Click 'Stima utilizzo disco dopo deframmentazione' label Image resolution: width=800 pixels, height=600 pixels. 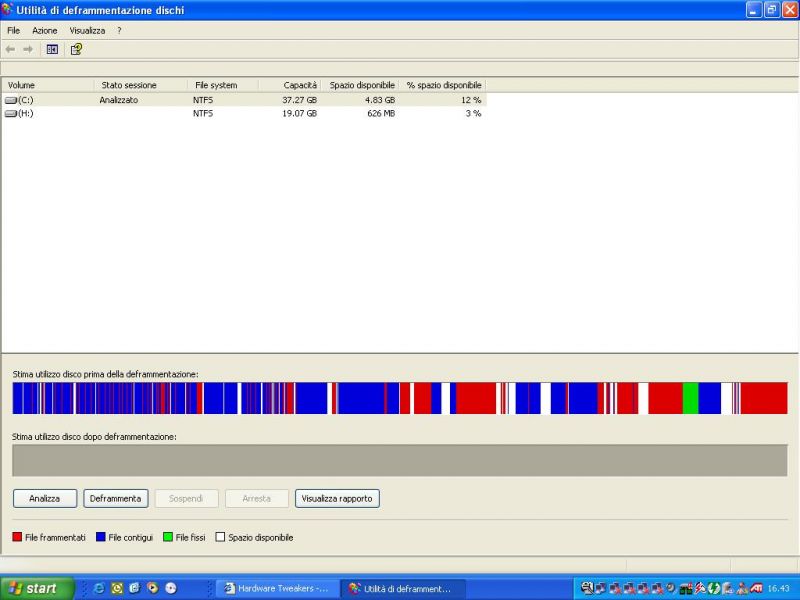pyautogui.click(x=94, y=437)
